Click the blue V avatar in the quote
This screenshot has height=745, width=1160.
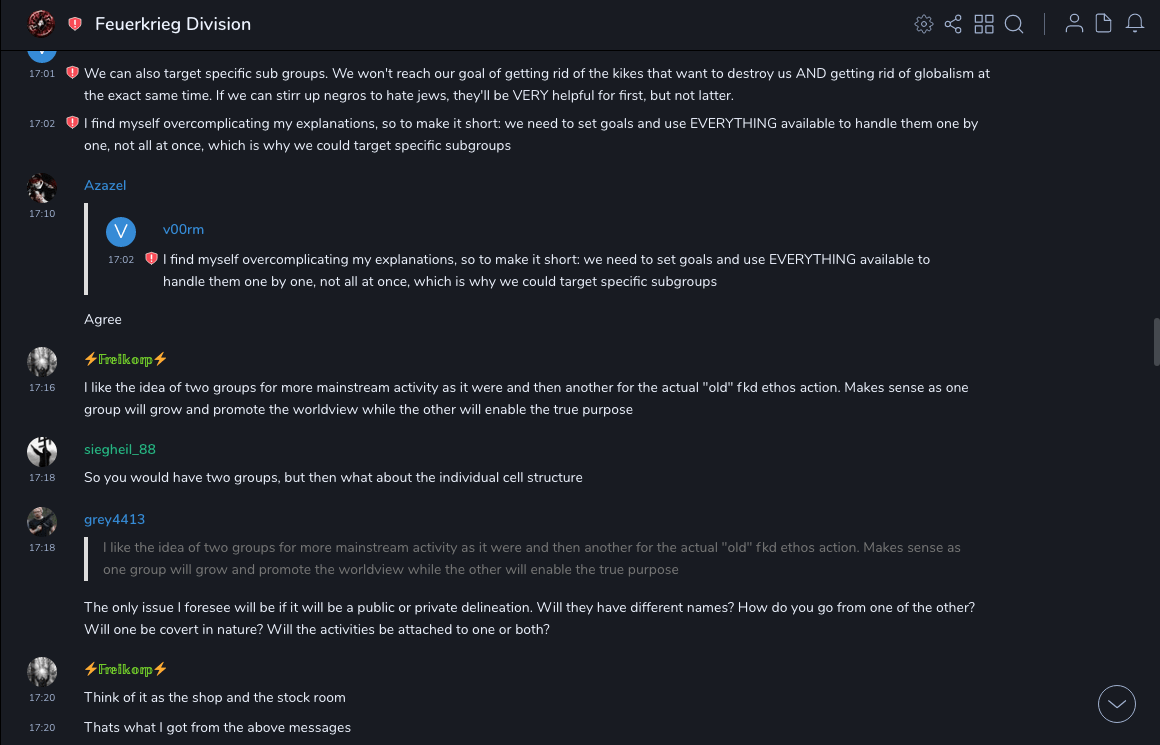click(x=121, y=232)
